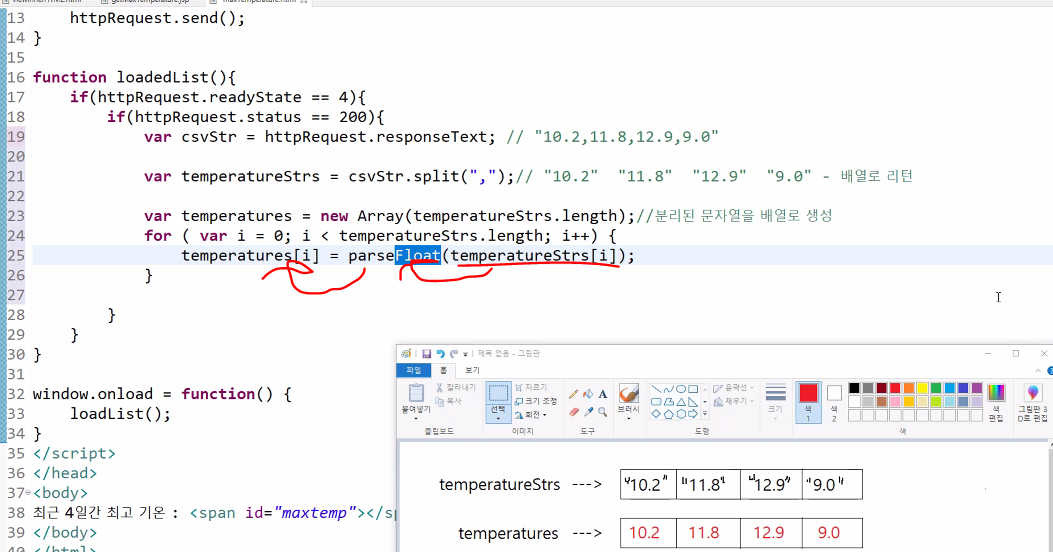Click 'loadList();' call on line 33
Screen dimensions: 1053x552
click(121, 414)
